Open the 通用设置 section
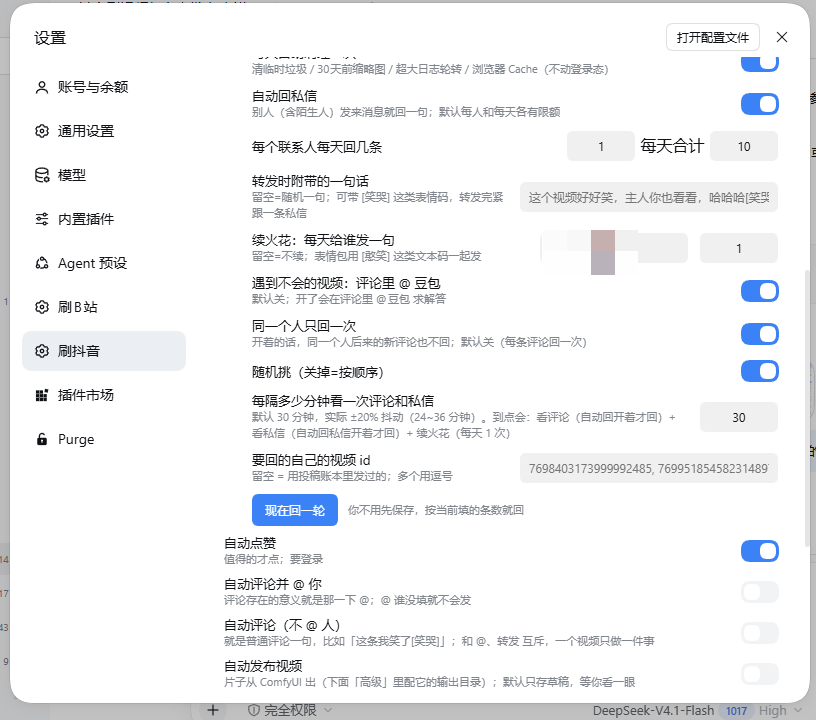 pyautogui.click(x=104, y=131)
